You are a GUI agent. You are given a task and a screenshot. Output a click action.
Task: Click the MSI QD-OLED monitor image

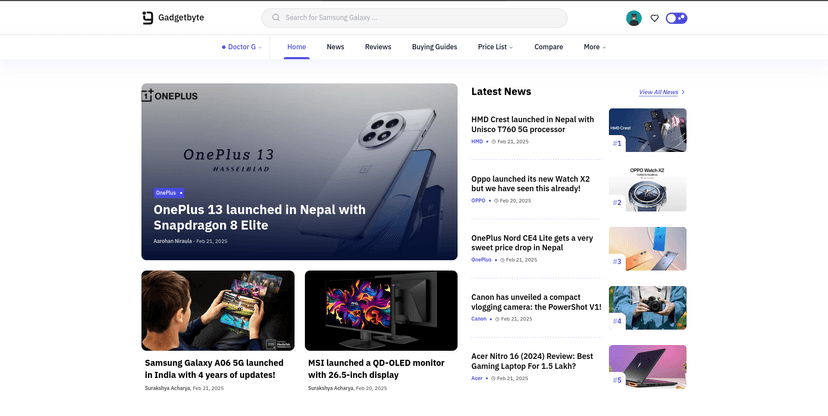point(381,309)
